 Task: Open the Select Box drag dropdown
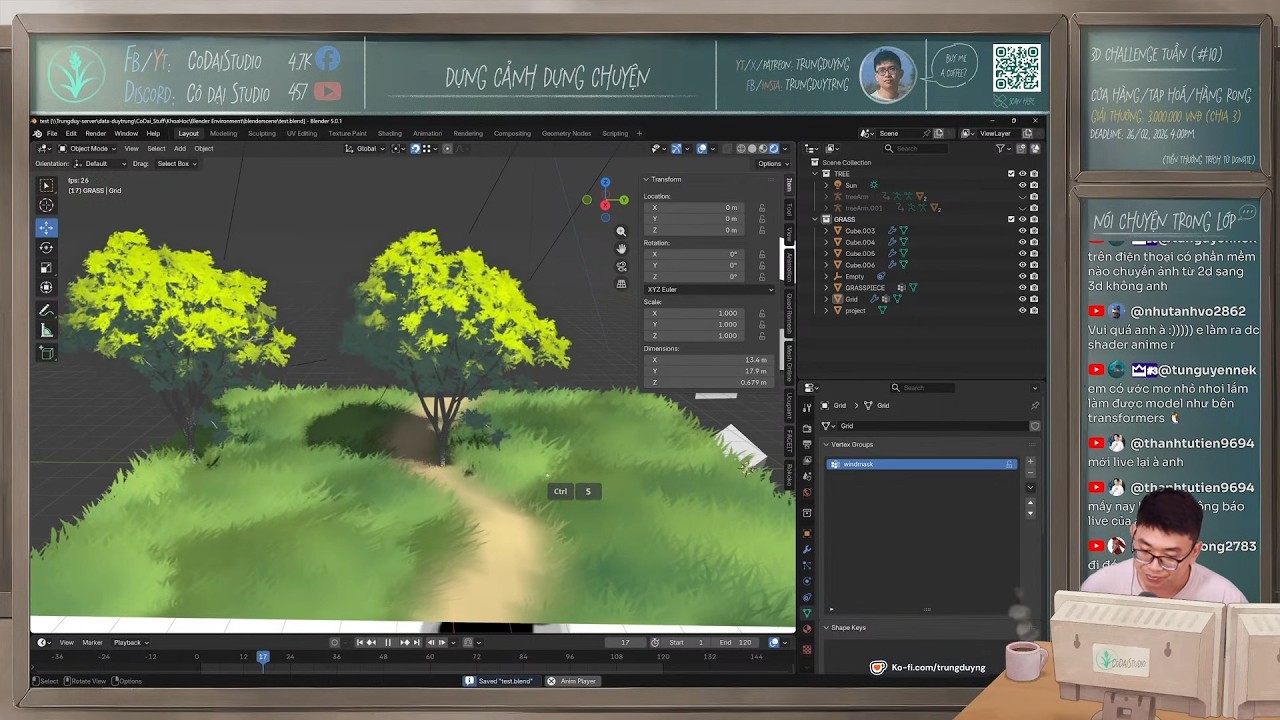[x=175, y=163]
